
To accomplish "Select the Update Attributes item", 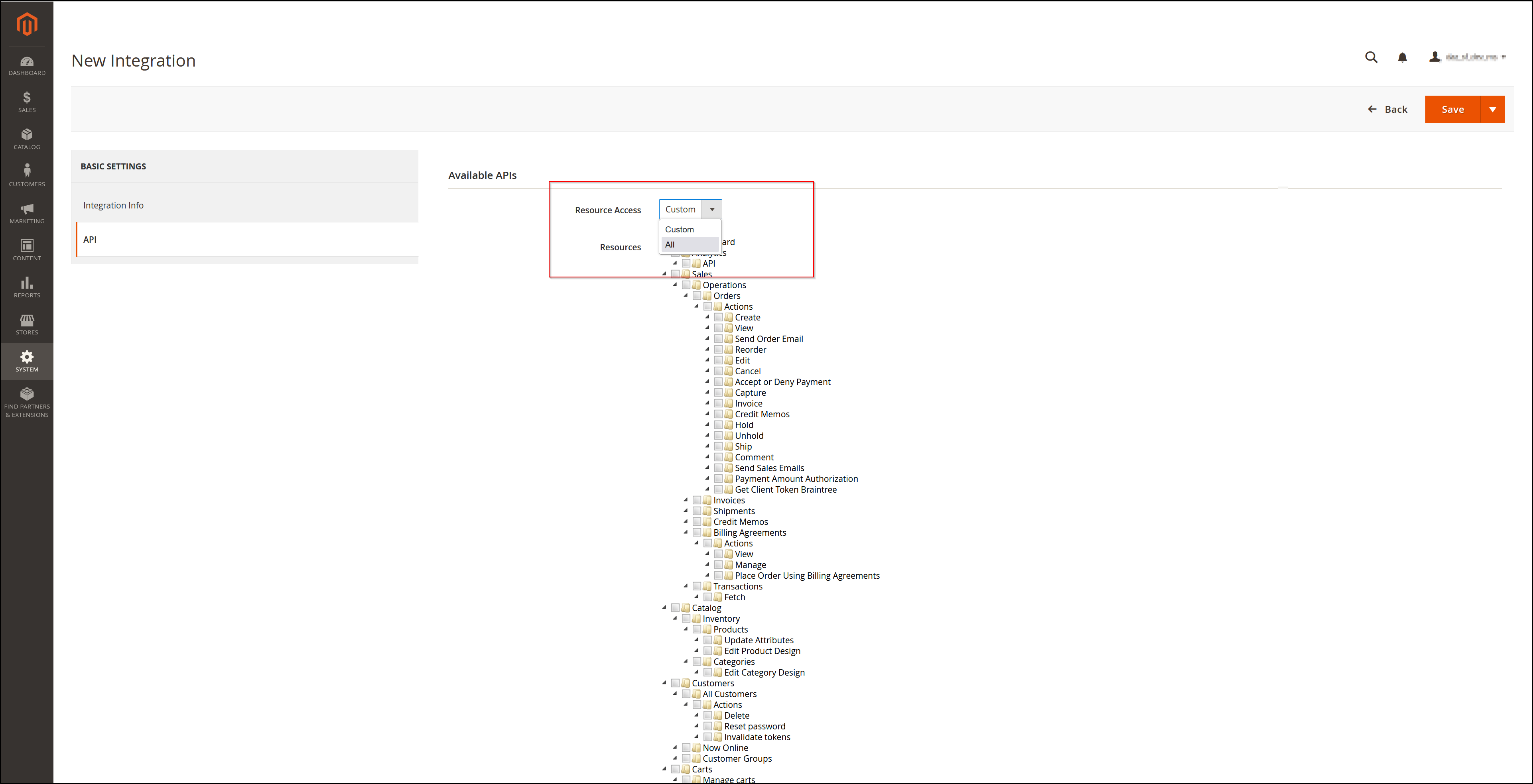I will [x=759, y=640].
